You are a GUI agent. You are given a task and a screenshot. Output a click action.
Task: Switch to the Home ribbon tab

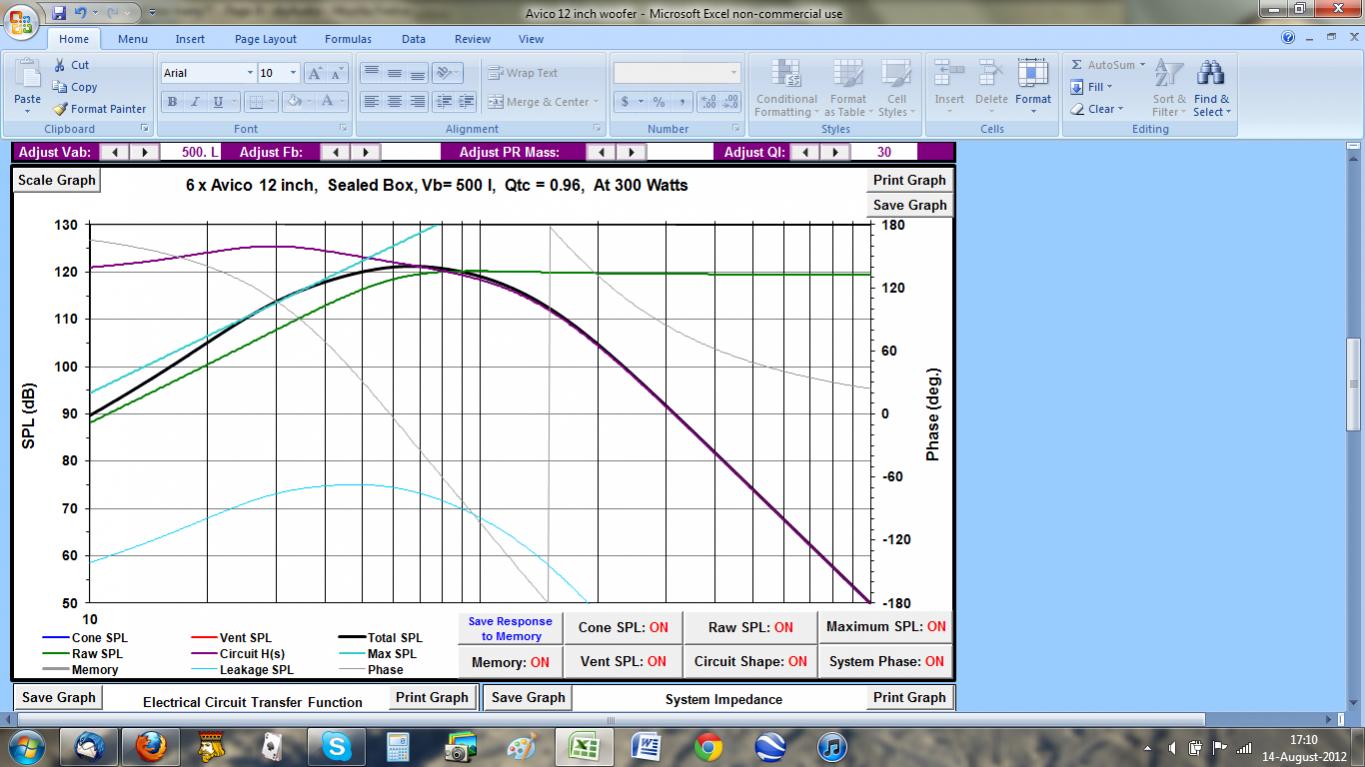[73, 39]
